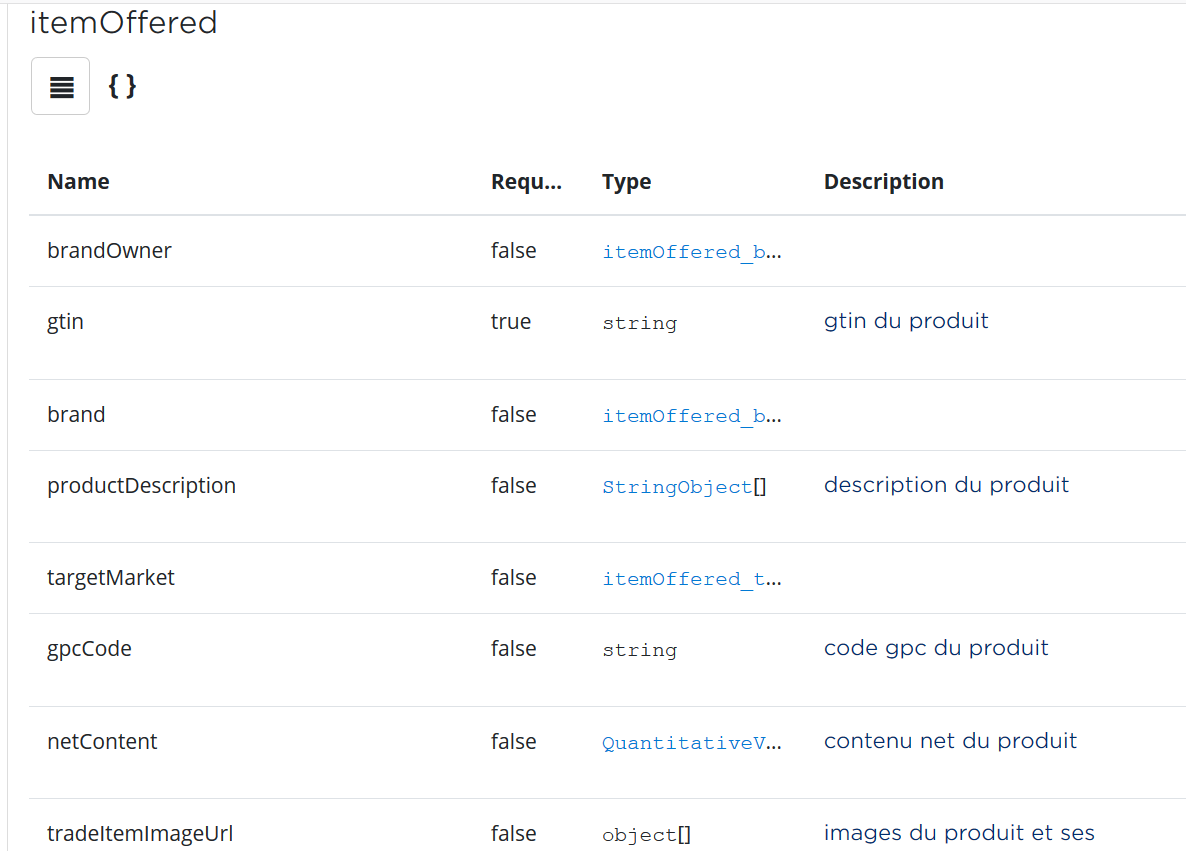Open the brandOwner row's itemOffered type link
Screen dimensions: 1186x851
click(691, 252)
